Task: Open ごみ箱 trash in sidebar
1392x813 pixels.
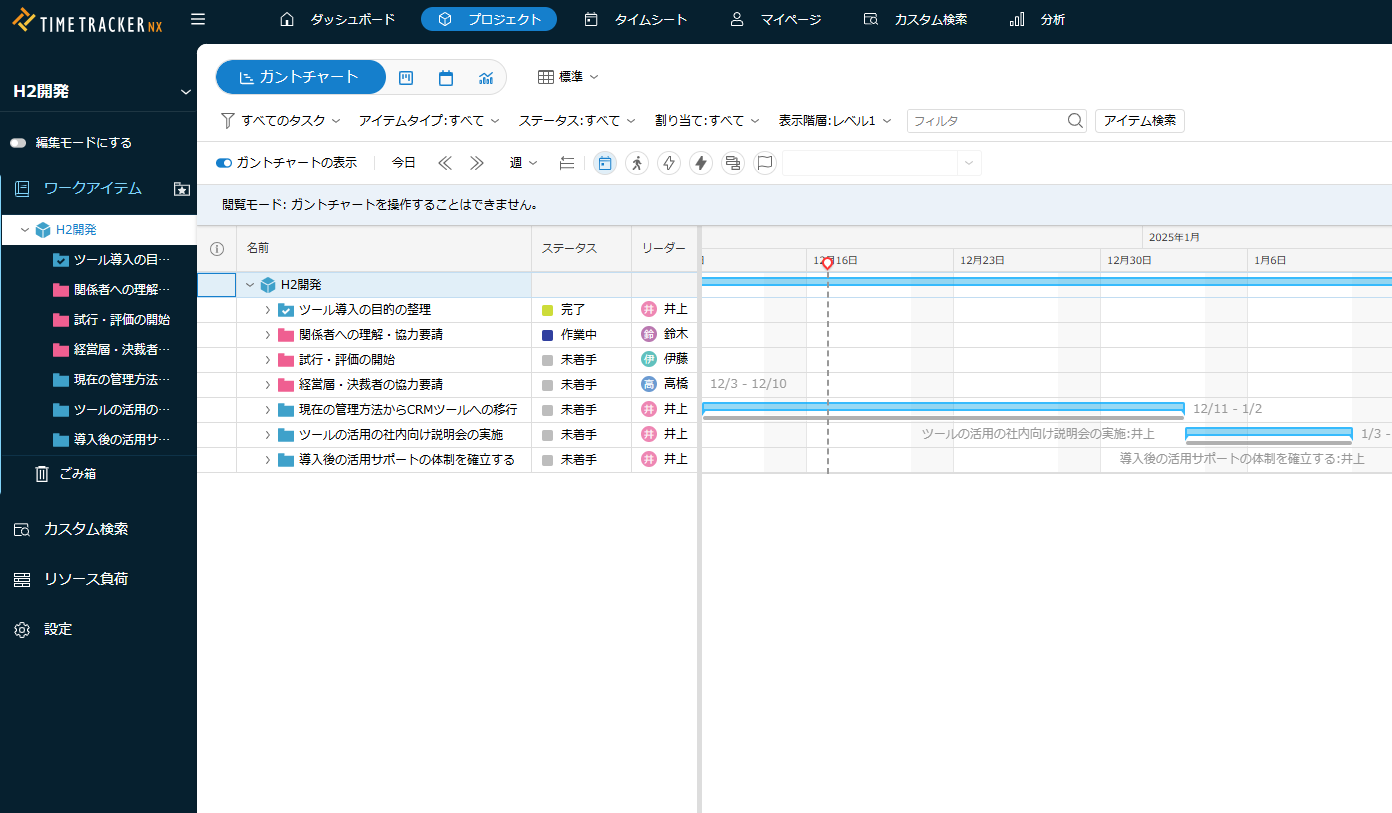Action: coord(66,474)
